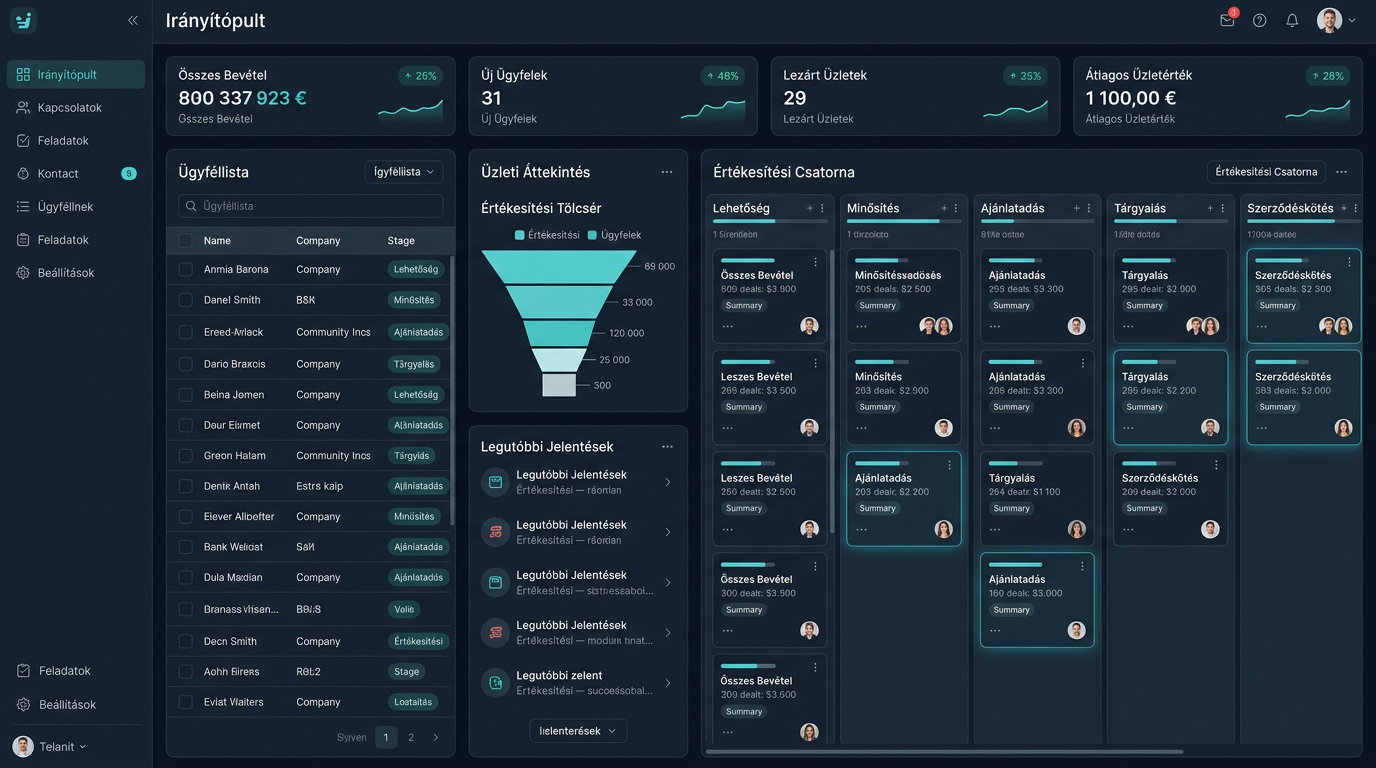This screenshot has width=1376, height=768.
Task: Click the Legutóbbi zelent report icon
Action: [494, 682]
